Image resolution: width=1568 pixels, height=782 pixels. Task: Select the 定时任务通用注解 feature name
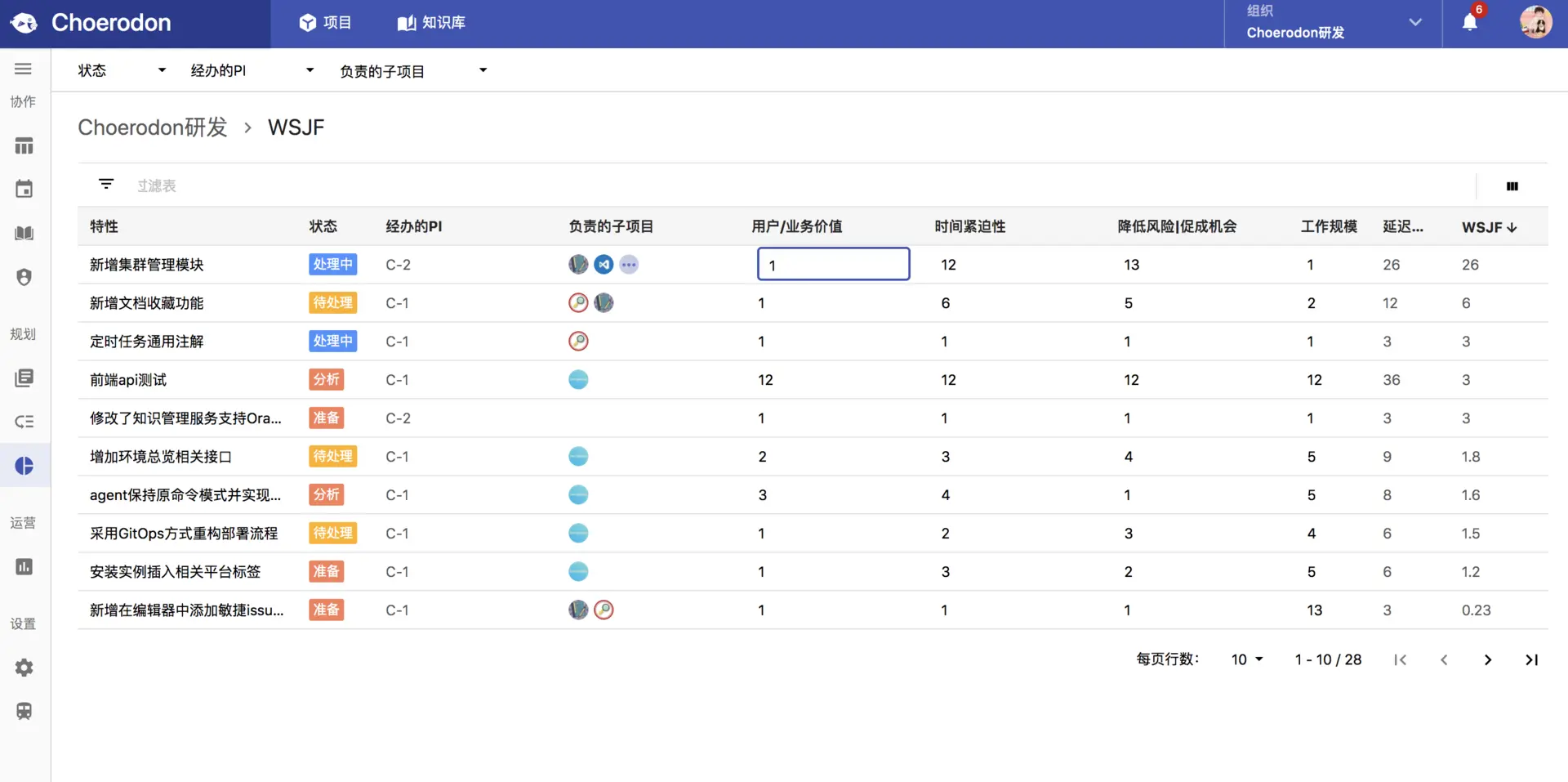pyautogui.click(x=147, y=342)
